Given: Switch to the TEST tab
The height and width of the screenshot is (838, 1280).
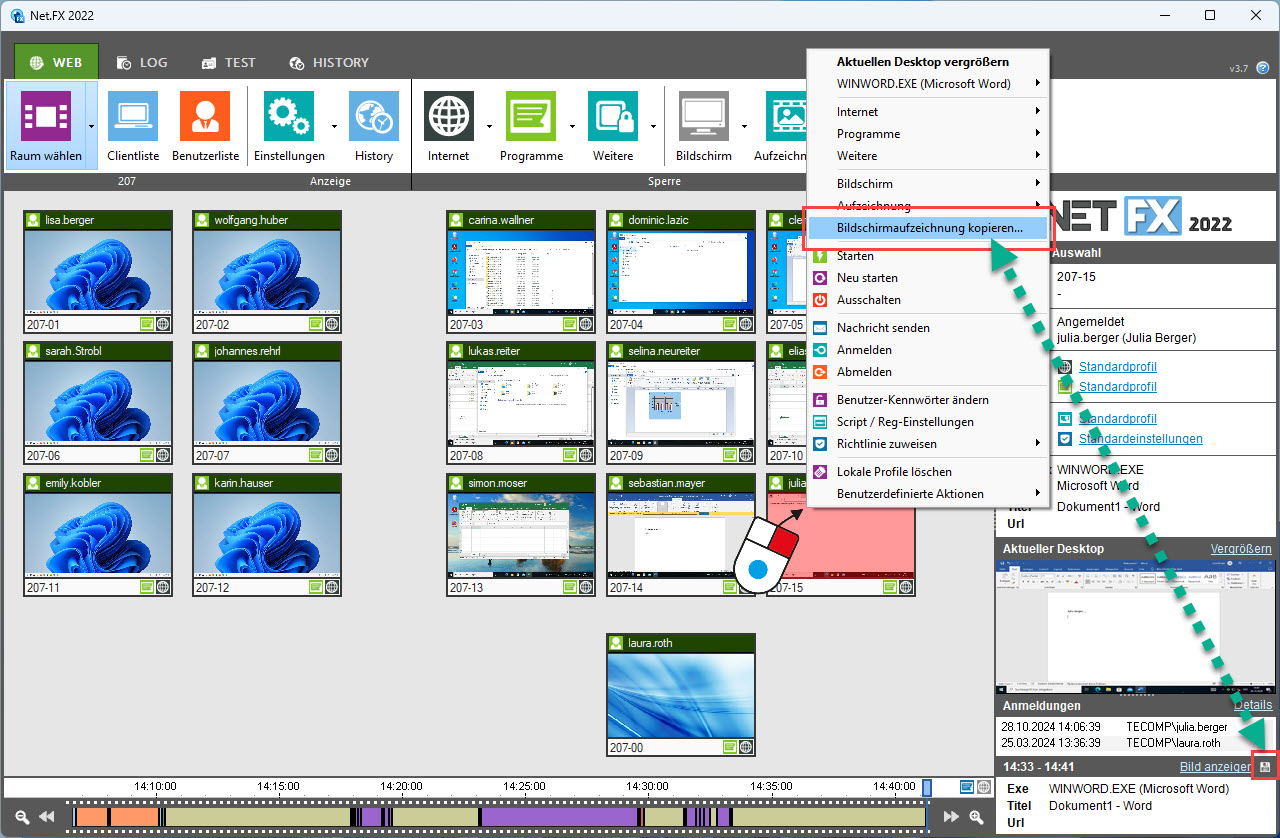Looking at the screenshot, I should click(229, 62).
